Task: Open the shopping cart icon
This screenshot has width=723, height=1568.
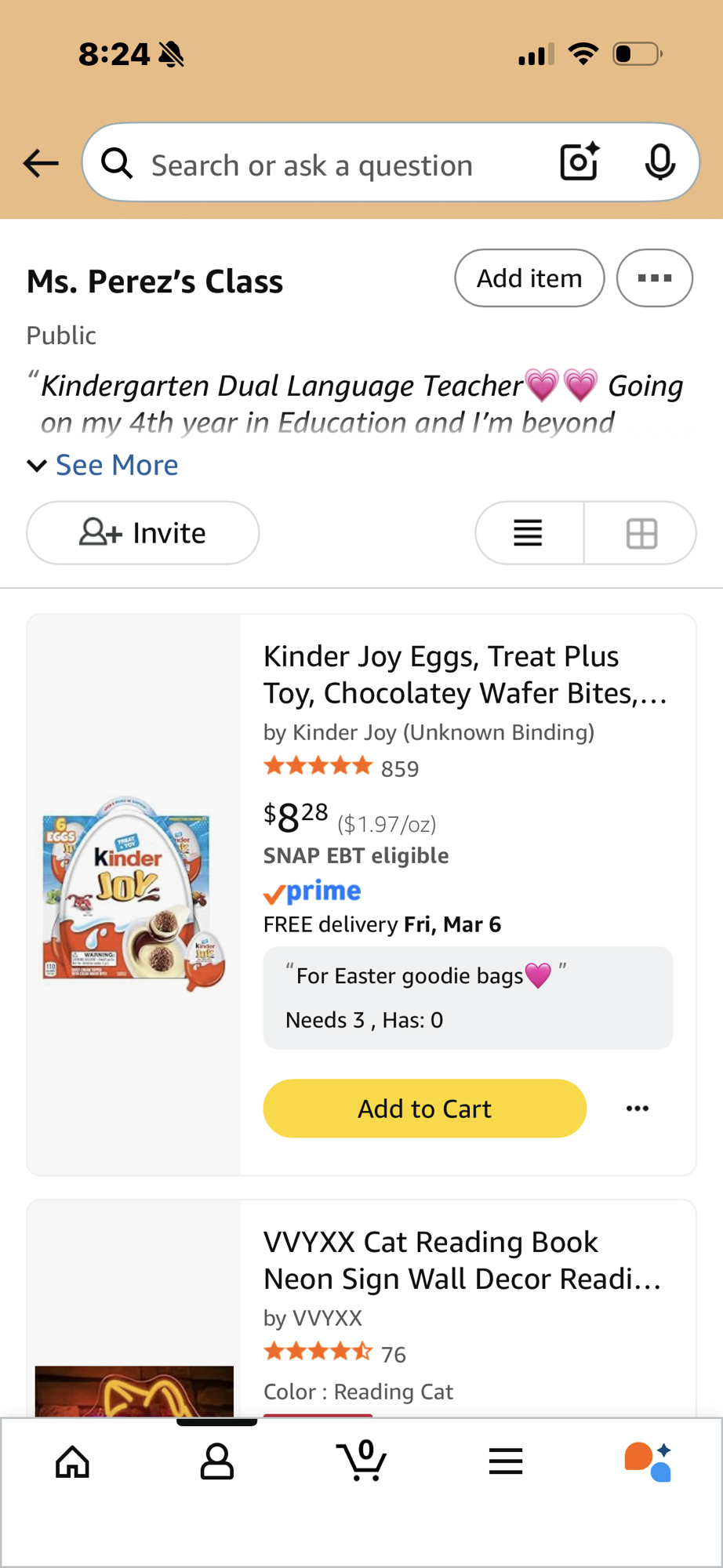Action: [361, 1461]
